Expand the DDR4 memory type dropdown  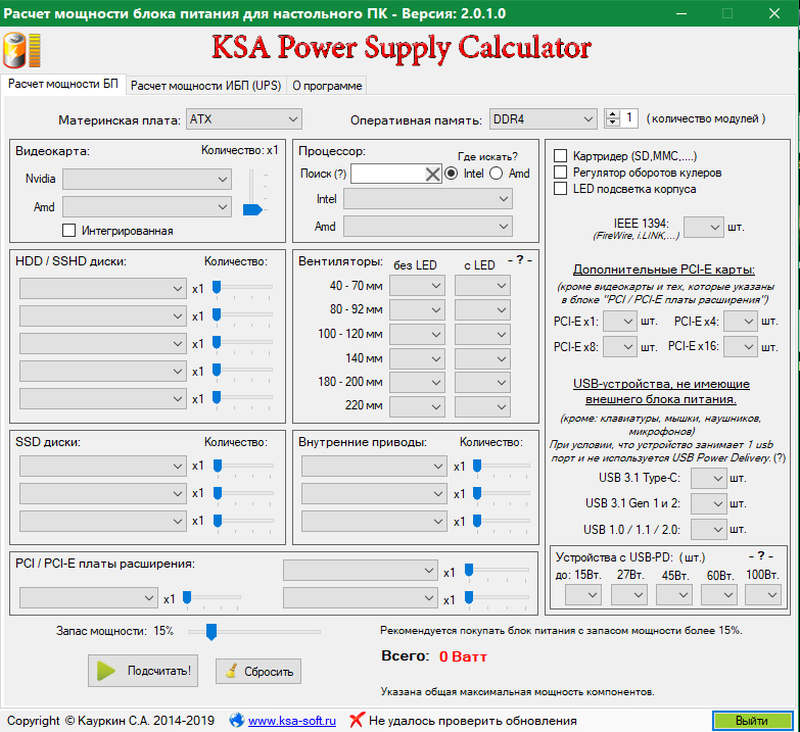pos(543,119)
